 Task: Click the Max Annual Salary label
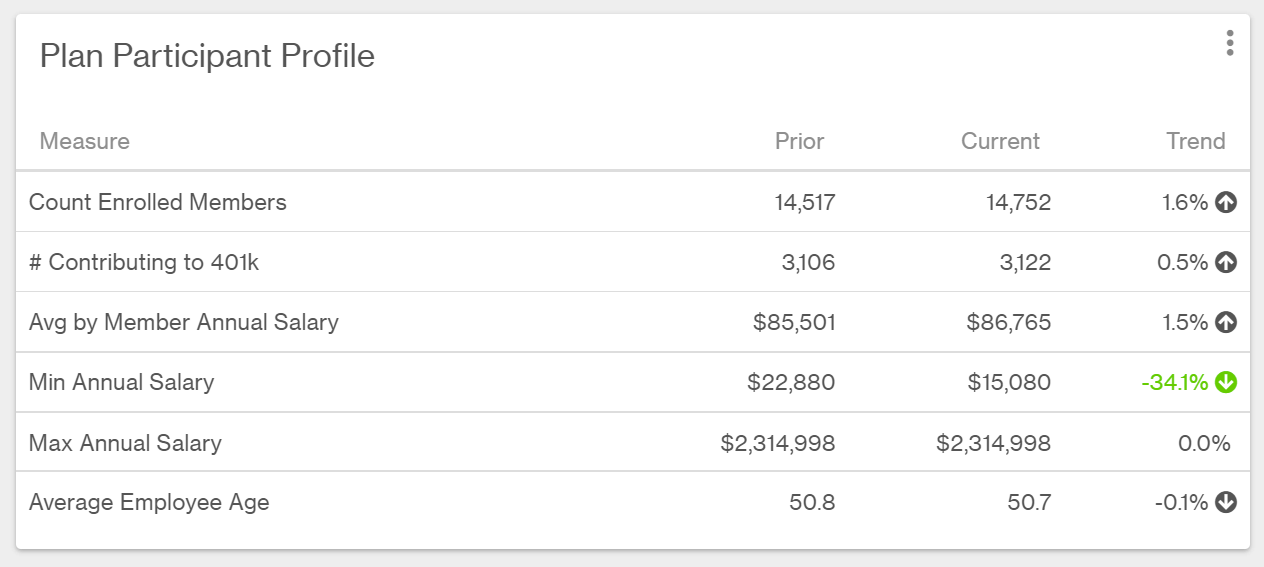(x=125, y=442)
